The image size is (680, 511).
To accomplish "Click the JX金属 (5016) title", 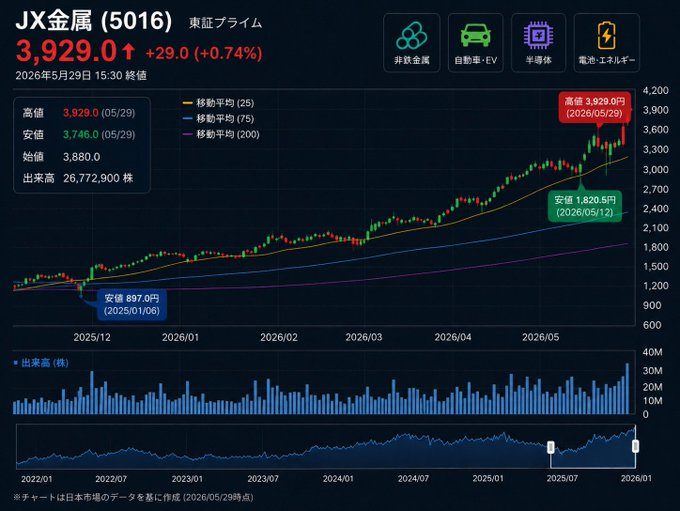I will click(94, 20).
